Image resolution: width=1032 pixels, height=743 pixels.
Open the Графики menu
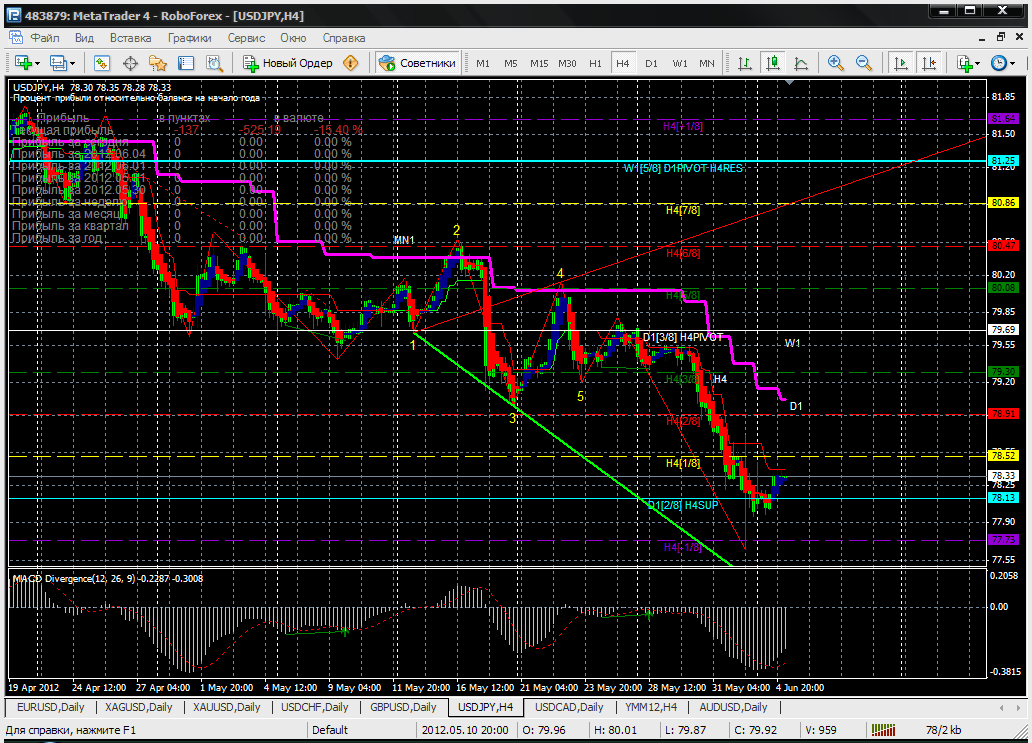(x=189, y=37)
